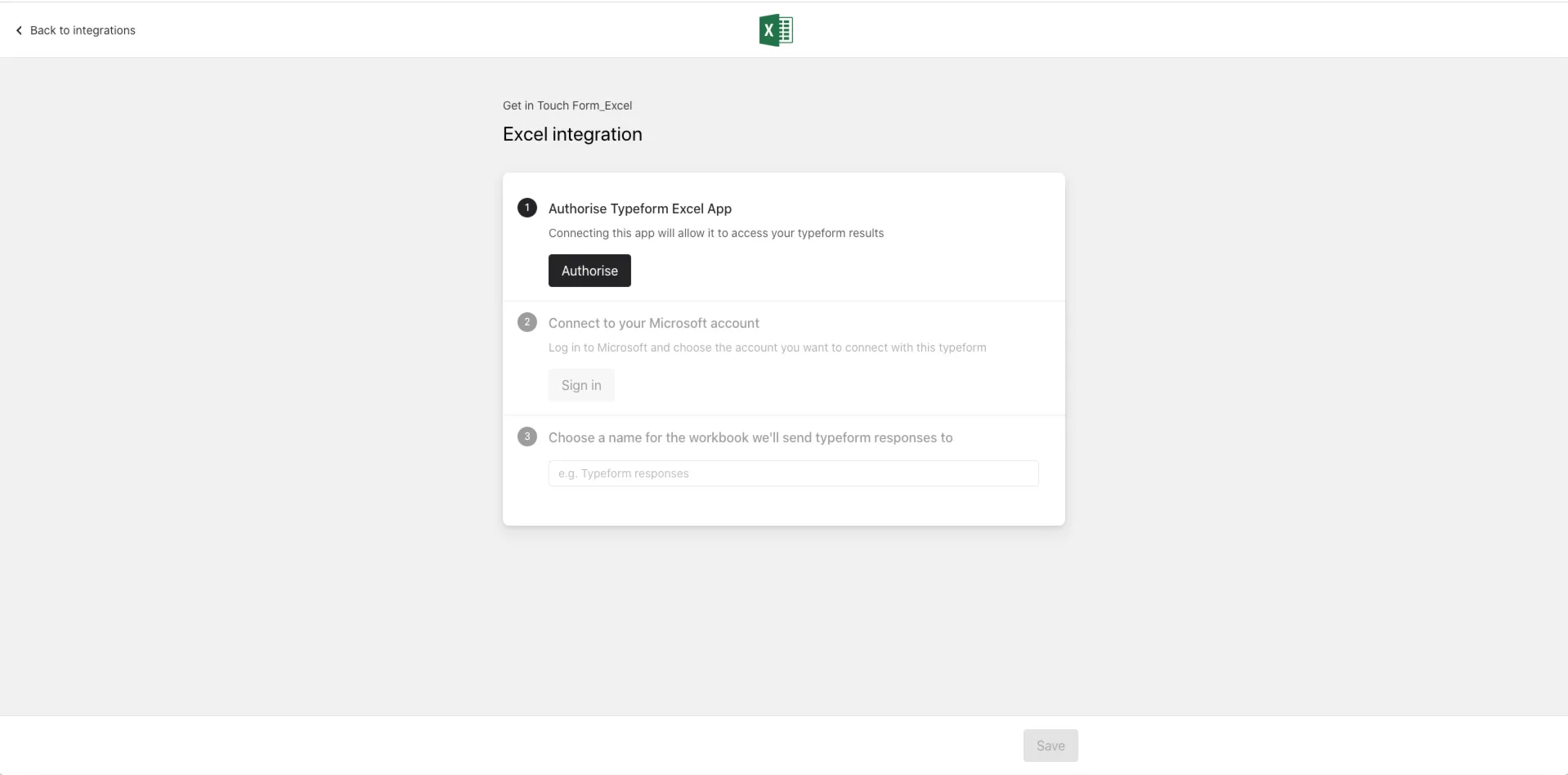The height and width of the screenshot is (775, 1568).
Task: Click the back chevron arrow icon
Action: click(19, 30)
